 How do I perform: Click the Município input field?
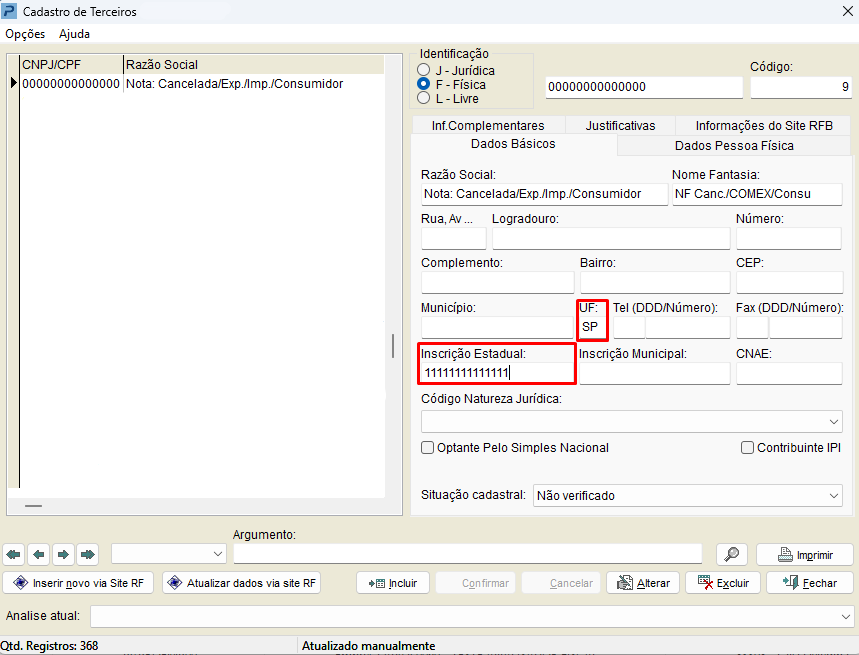coord(497,328)
